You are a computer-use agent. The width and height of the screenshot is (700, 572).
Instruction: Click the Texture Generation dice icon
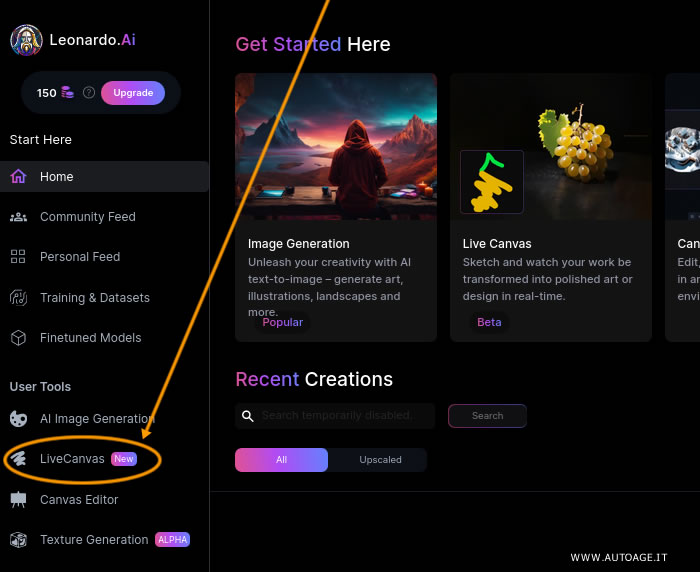18,540
